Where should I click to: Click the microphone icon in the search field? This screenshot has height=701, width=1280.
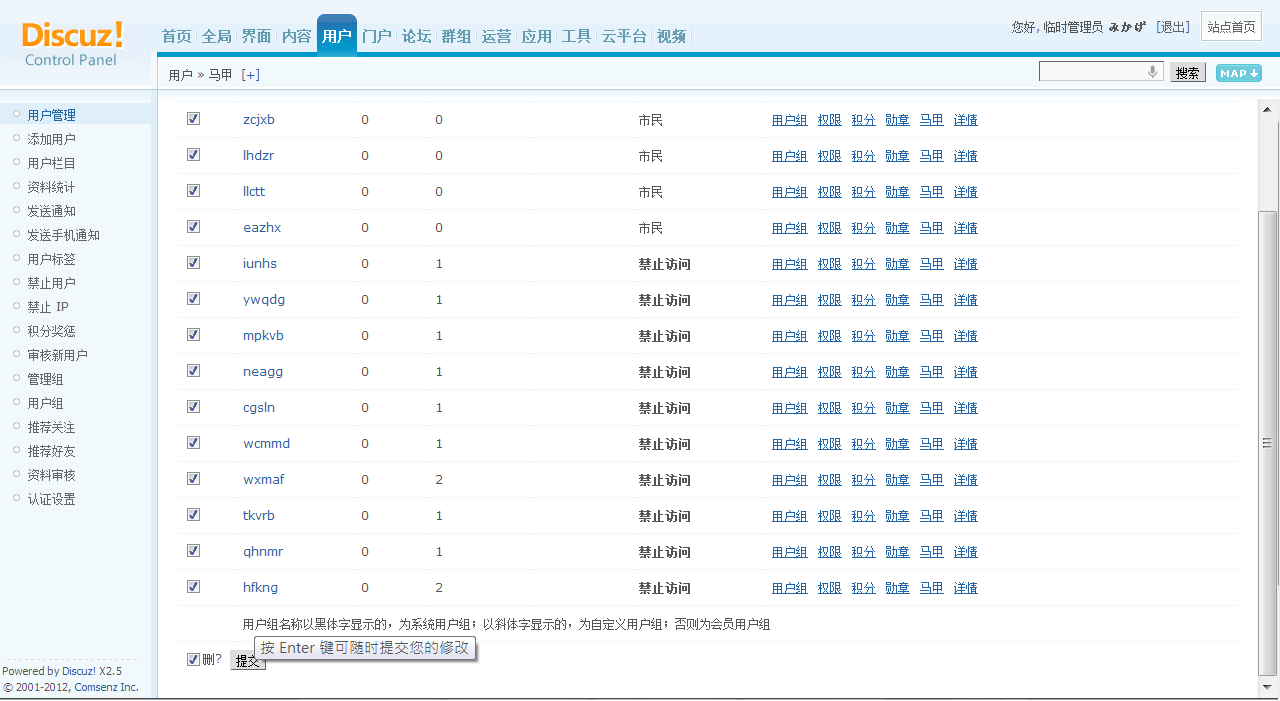[x=1153, y=72]
